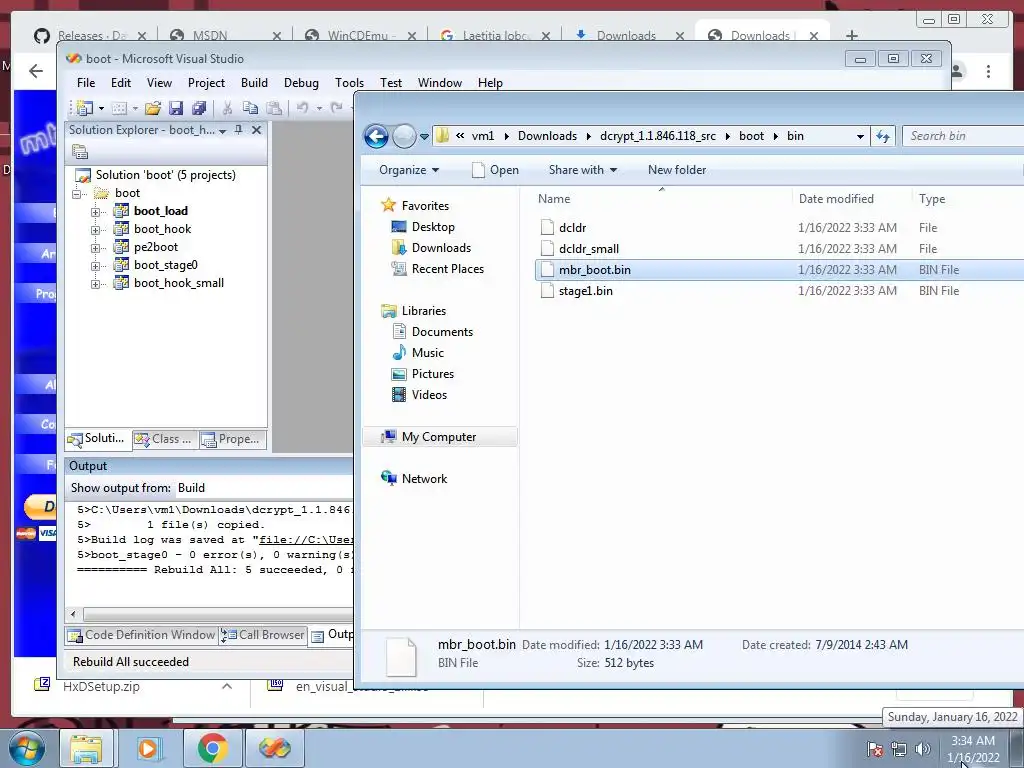Click the New Project toolbar icon

(84, 108)
